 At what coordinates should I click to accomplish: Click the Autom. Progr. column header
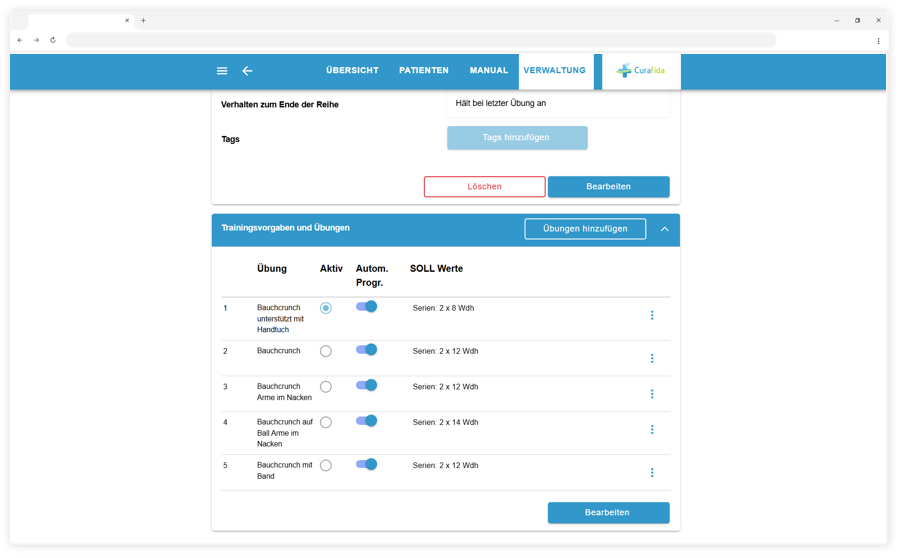click(372, 276)
